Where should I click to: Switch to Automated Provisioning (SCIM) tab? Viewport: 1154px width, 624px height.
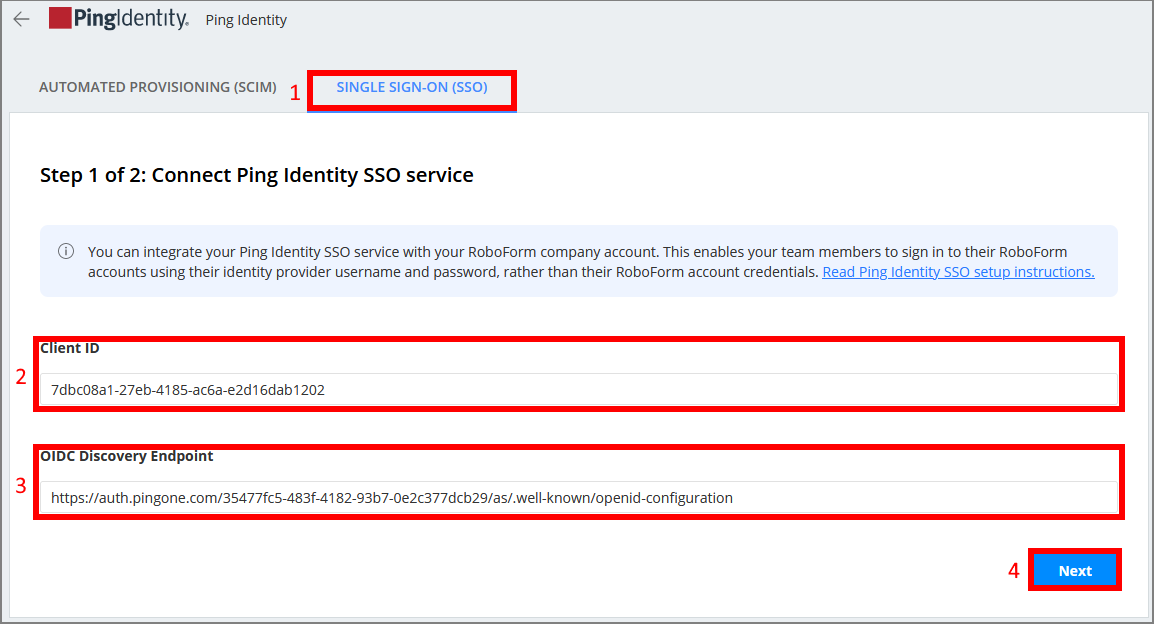(157, 87)
